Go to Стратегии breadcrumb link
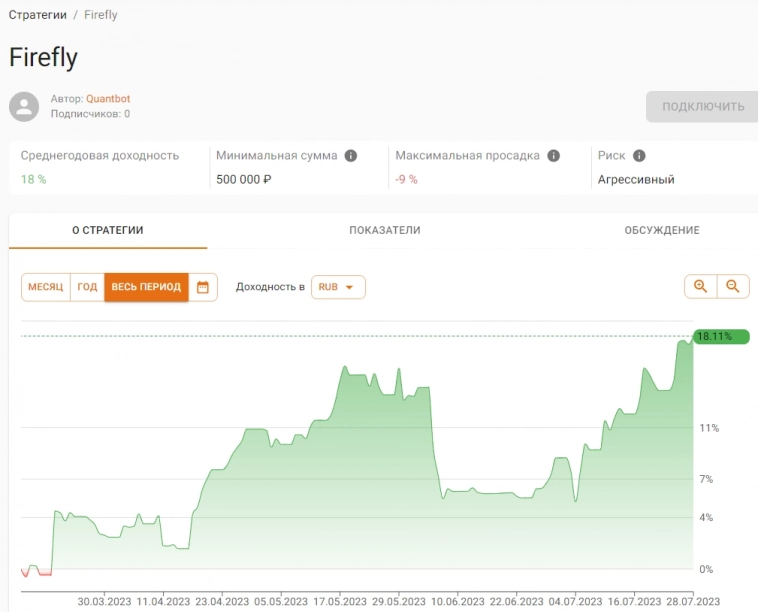Image resolution: width=758 pixels, height=612 pixels. tap(38, 15)
